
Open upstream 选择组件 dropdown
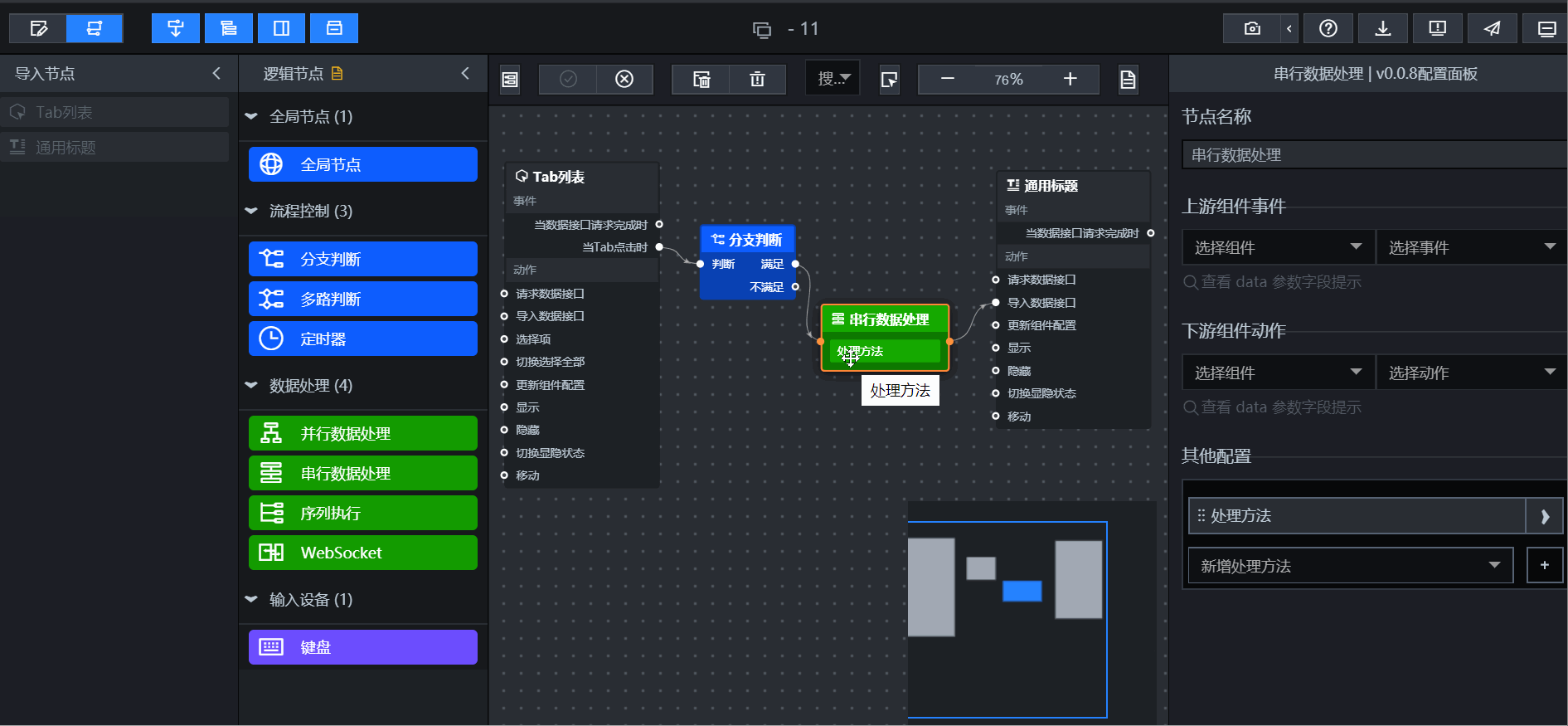1278,247
